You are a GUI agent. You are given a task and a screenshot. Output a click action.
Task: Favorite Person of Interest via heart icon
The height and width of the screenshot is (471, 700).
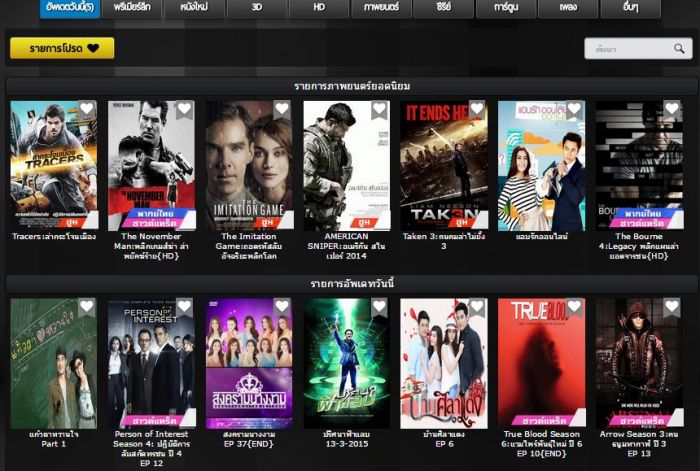184,306
